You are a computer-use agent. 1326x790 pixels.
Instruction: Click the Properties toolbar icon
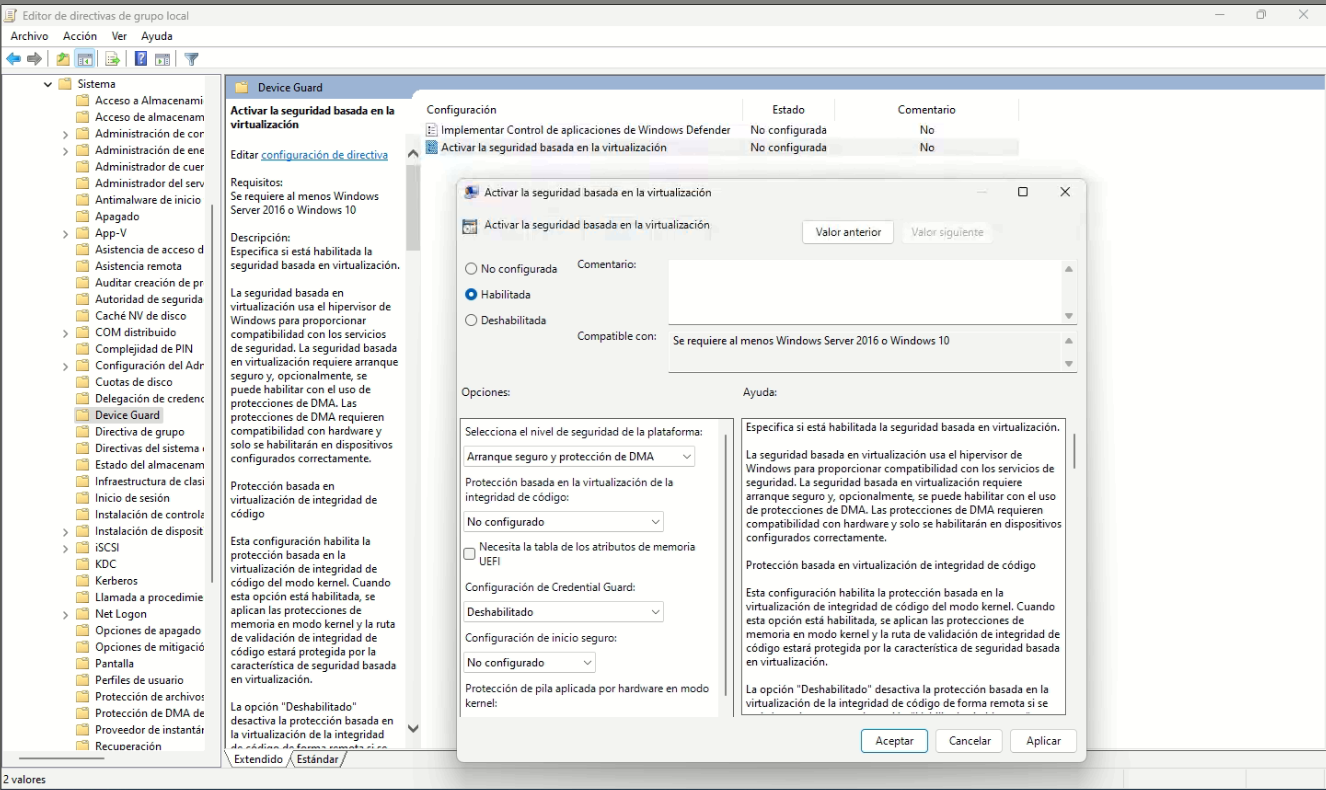tap(161, 58)
